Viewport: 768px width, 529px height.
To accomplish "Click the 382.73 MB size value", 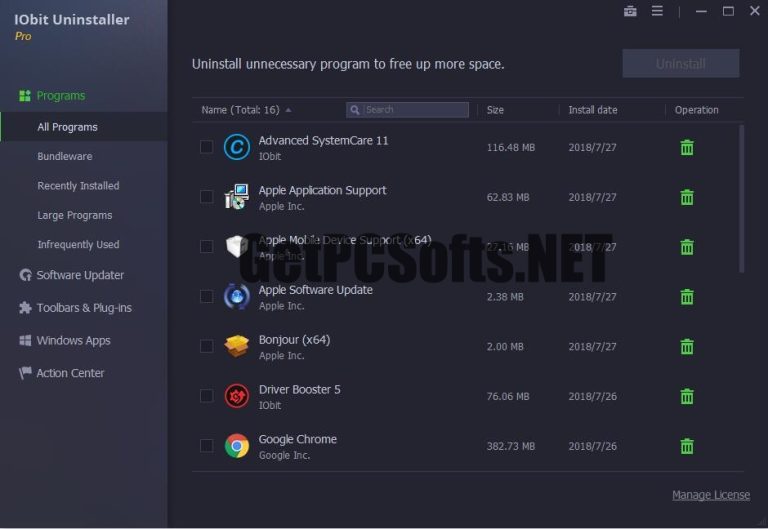I will 511,446.
